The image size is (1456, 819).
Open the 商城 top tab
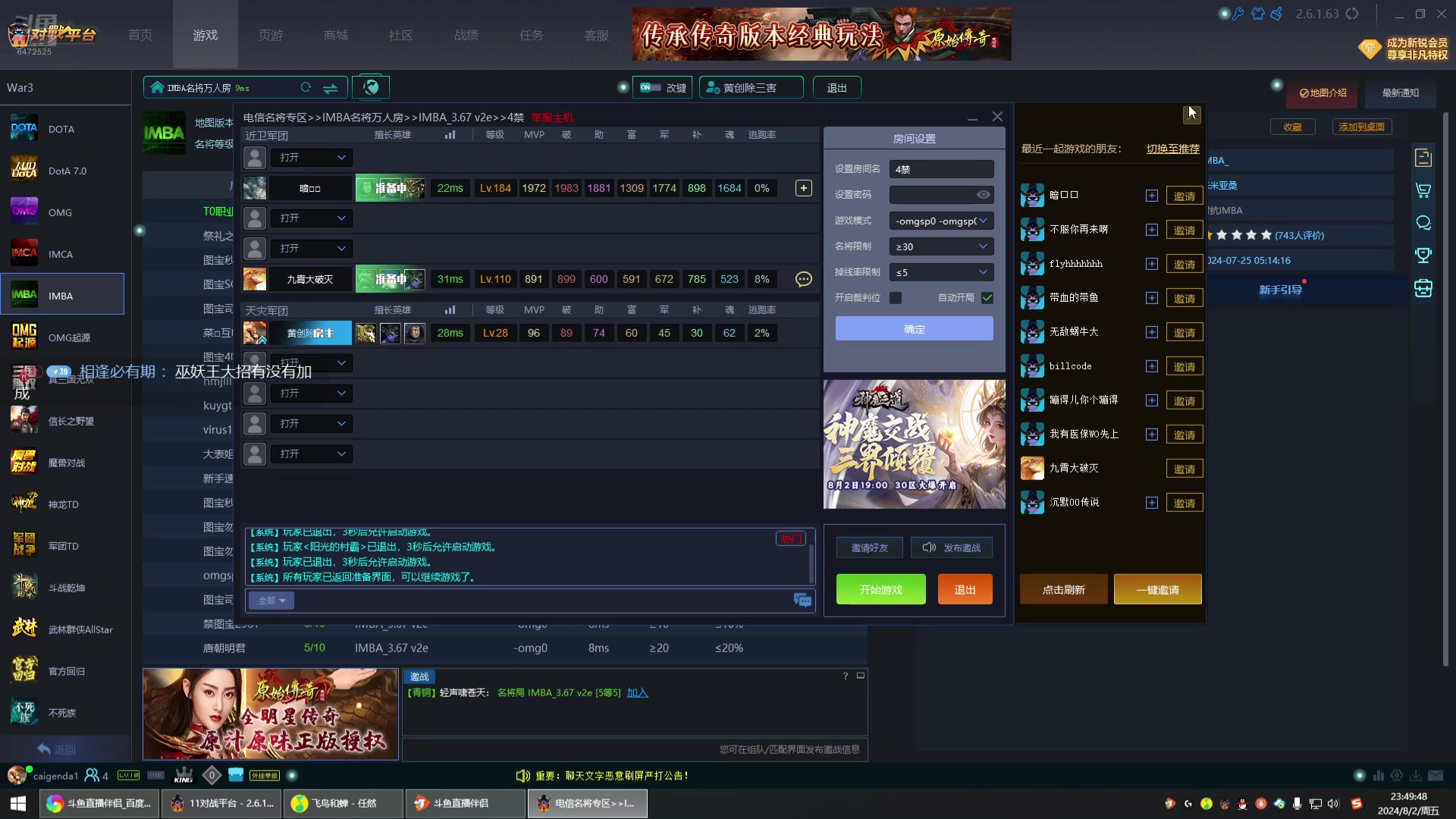(336, 35)
